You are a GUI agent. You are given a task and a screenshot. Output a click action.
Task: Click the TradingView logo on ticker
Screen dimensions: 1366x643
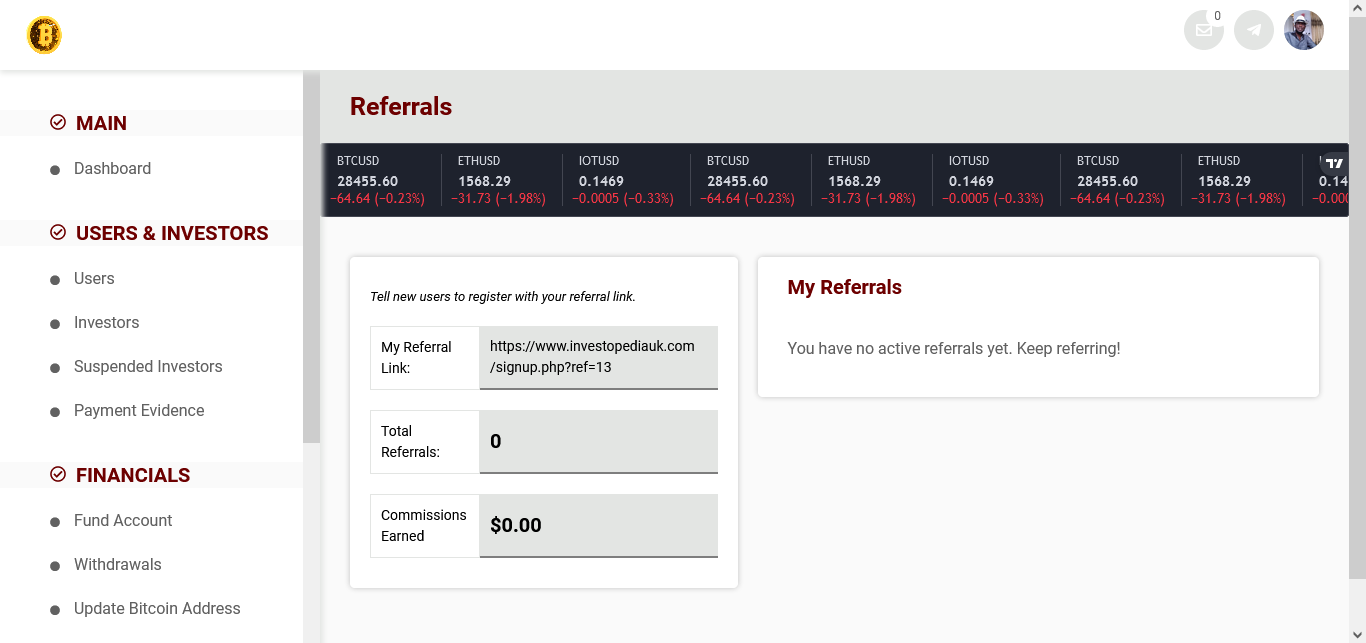tap(1334, 163)
